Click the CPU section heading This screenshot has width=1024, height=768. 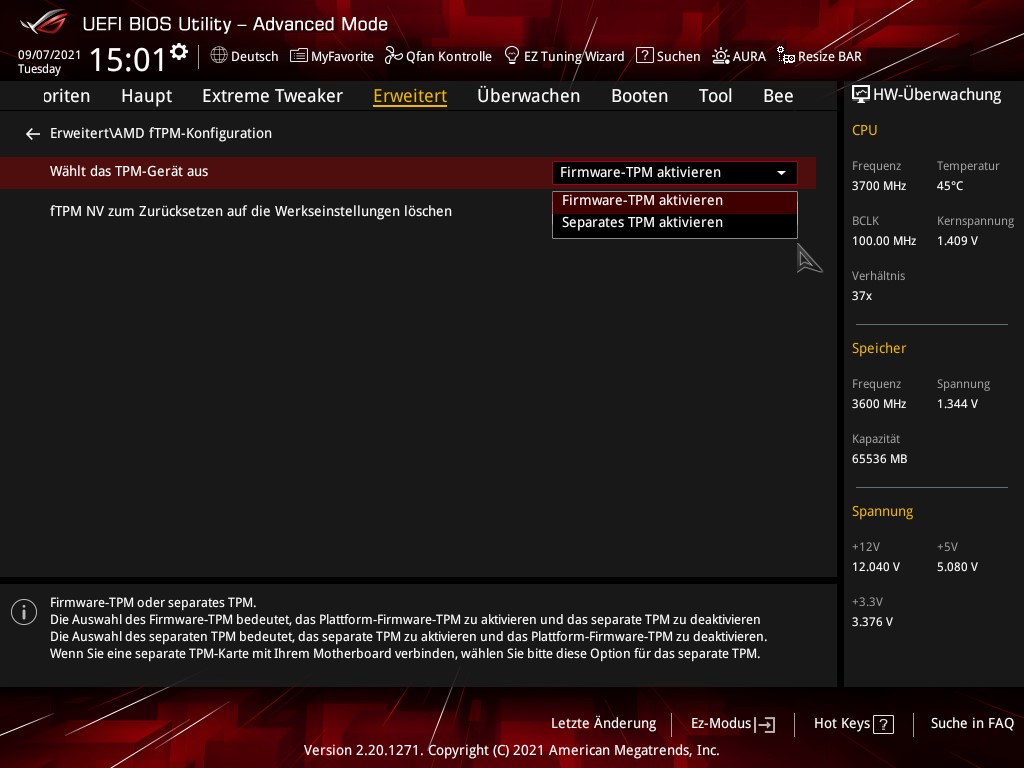[864, 130]
